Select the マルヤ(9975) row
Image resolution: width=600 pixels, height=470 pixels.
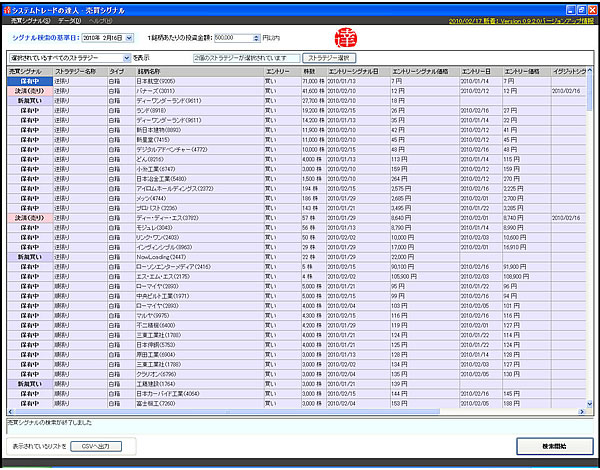297,315
